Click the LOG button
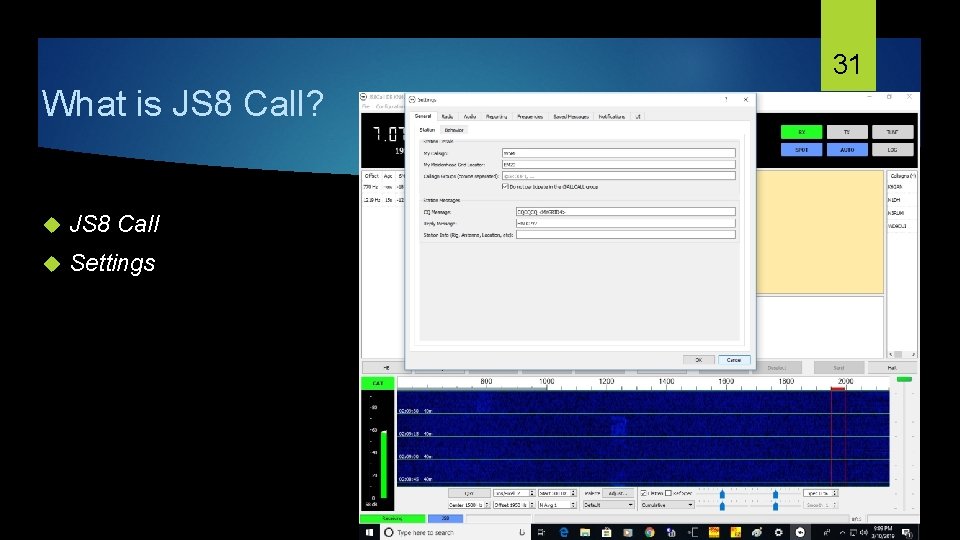Viewport: 960px width, 540px height. [892, 149]
